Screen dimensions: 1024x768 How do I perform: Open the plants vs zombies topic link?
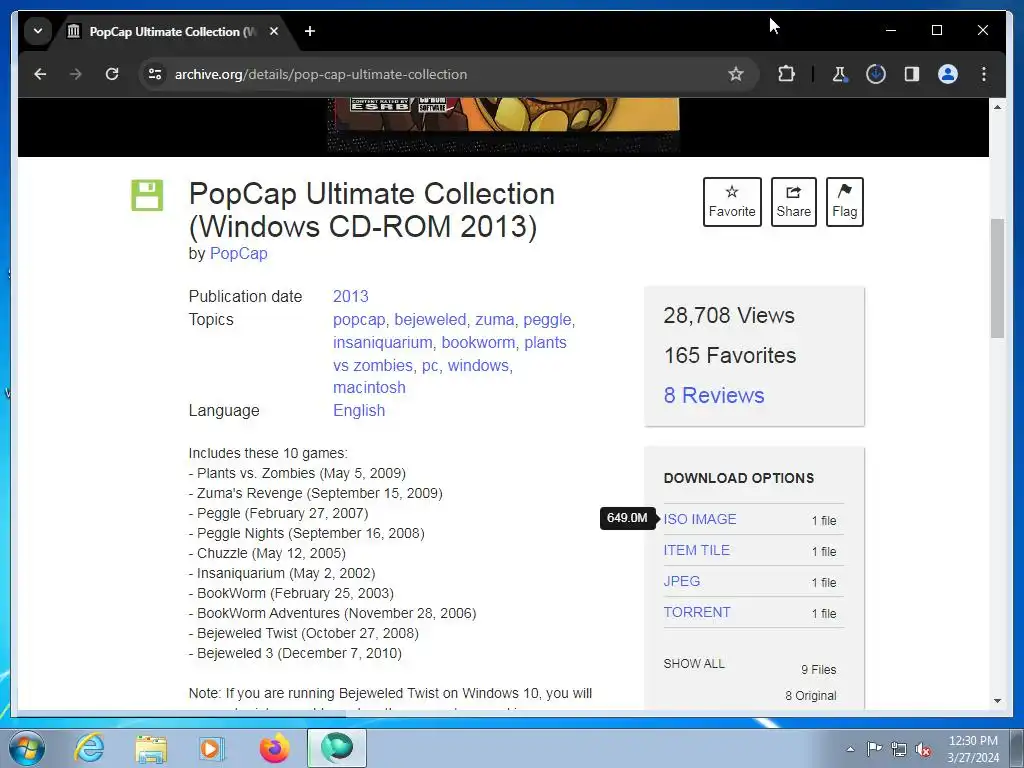pos(450,353)
